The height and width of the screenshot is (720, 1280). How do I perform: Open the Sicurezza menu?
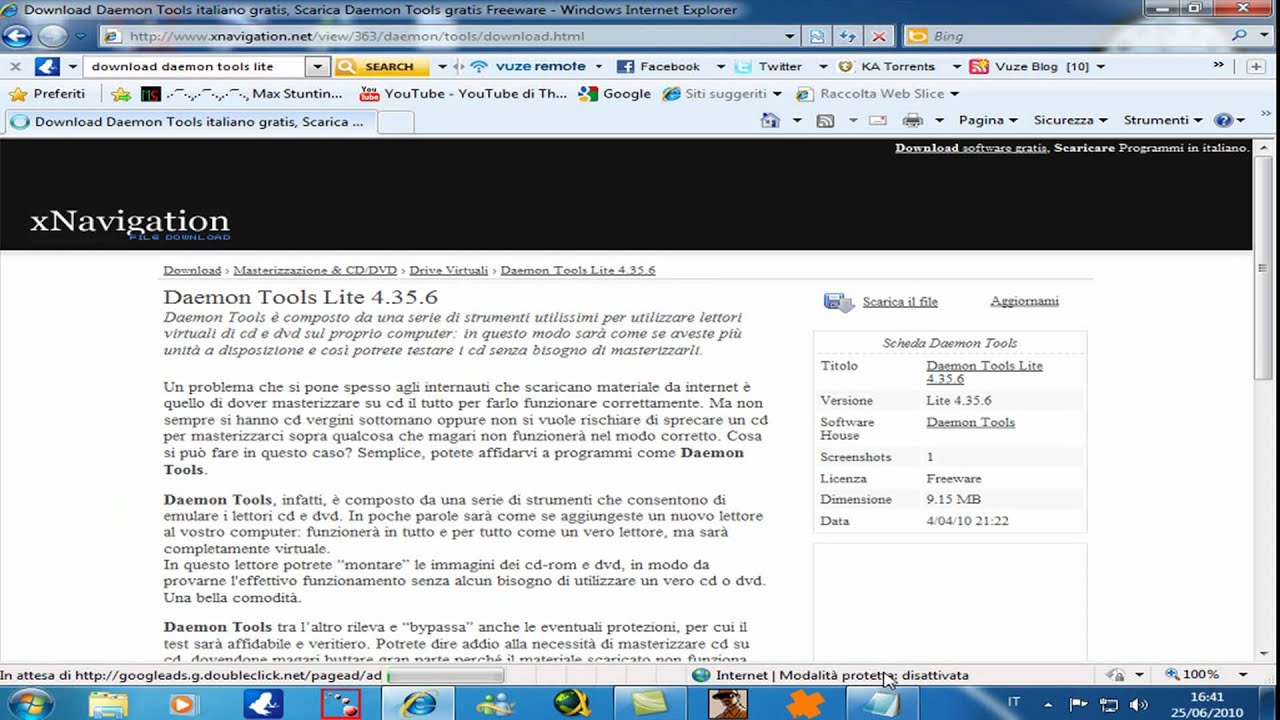(x=1070, y=120)
